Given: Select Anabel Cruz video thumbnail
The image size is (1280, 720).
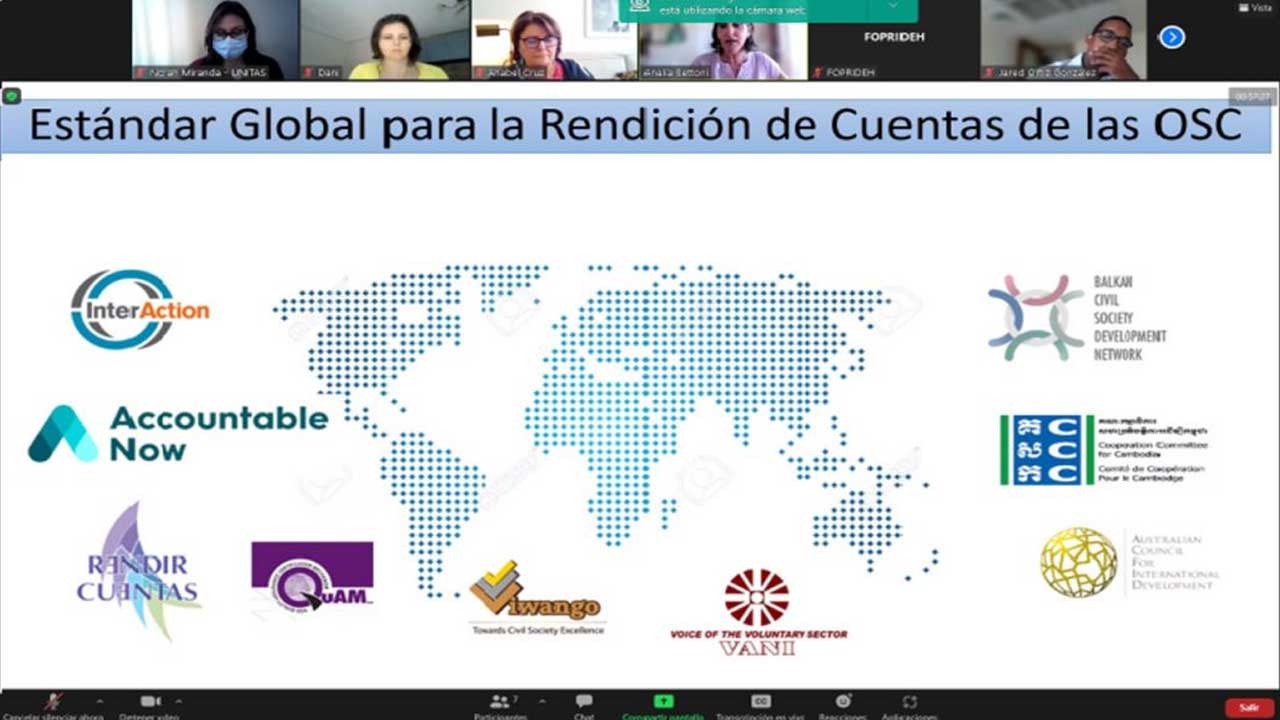Looking at the screenshot, I should (554, 40).
